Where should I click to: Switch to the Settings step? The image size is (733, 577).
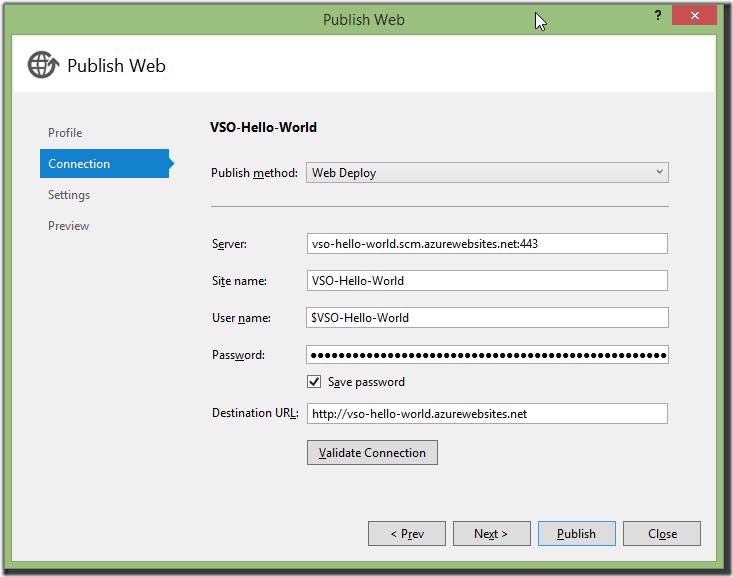[x=69, y=195]
